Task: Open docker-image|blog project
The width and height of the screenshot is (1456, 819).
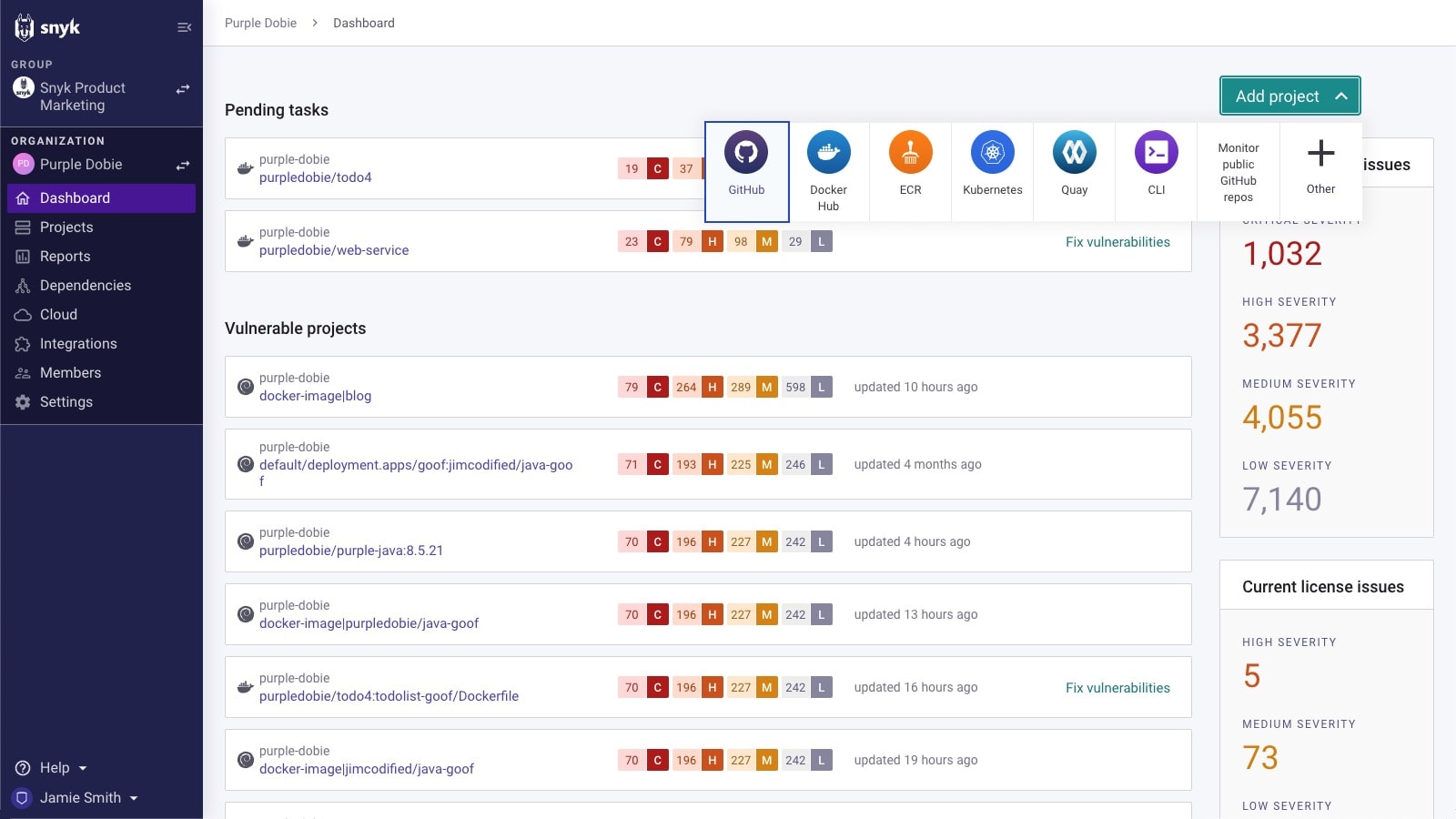Action: (x=315, y=396)
